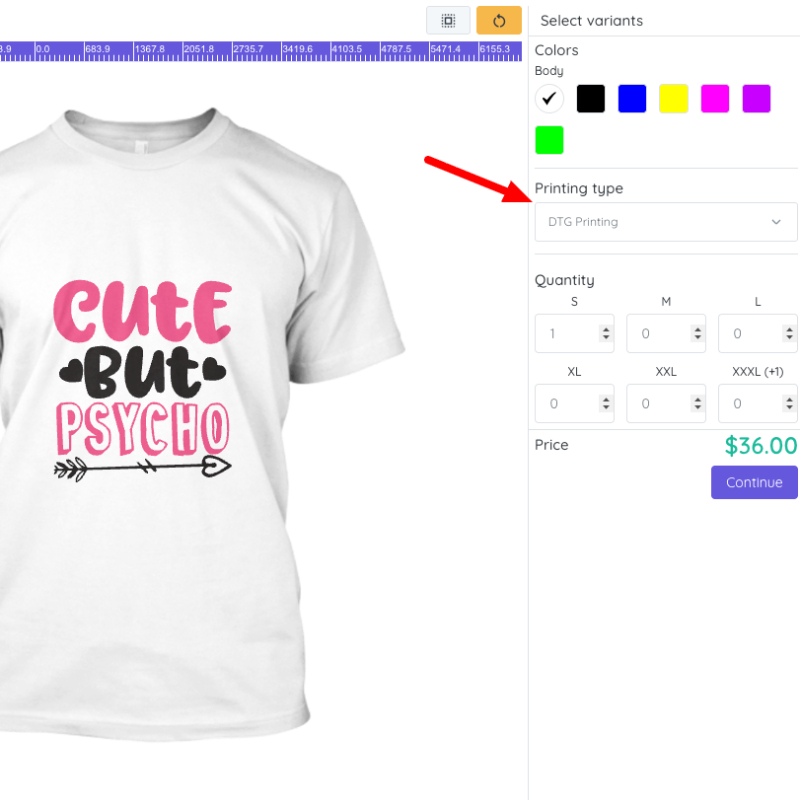Select the white body color with checkmark
The image size is (800, 800).
549,98
